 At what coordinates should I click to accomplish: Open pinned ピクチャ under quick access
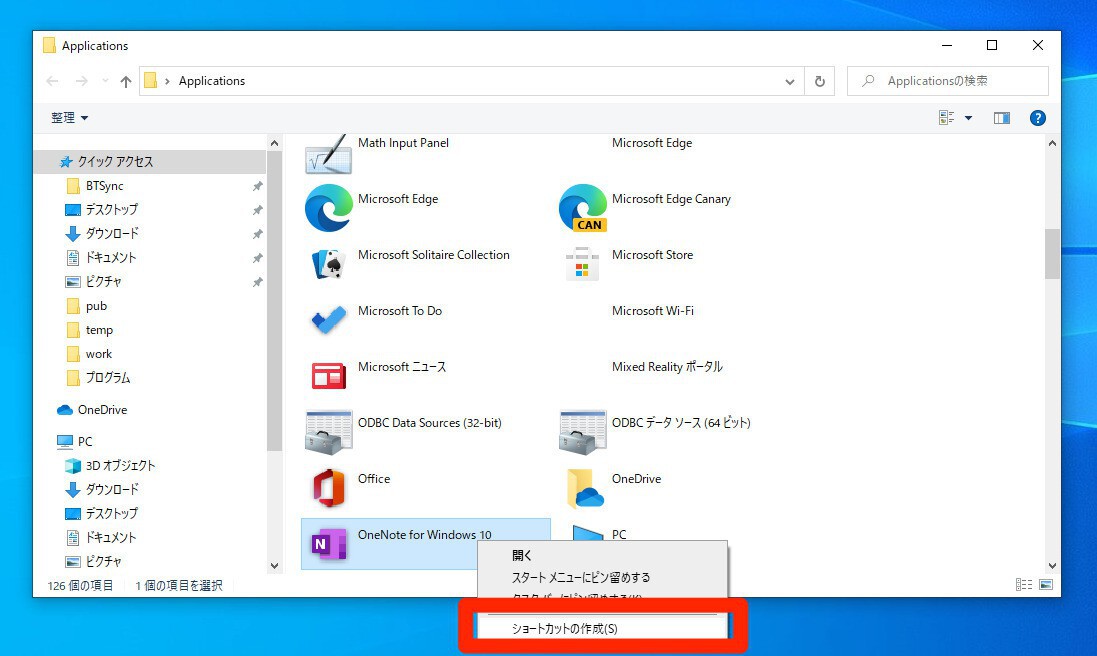[x=104, y=282]
